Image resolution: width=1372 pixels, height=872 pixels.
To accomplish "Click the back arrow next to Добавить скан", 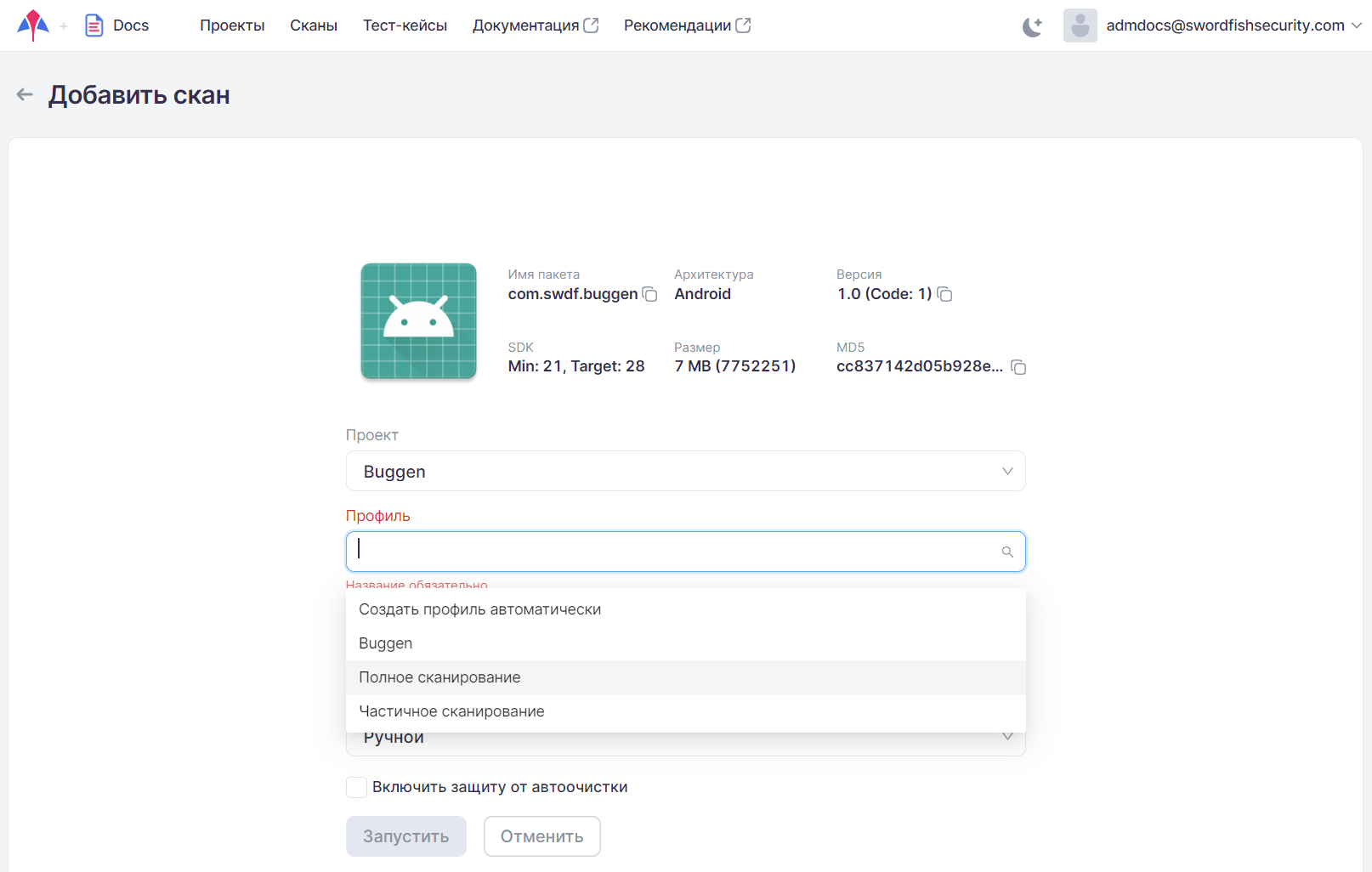I will [x=25, y=94].
